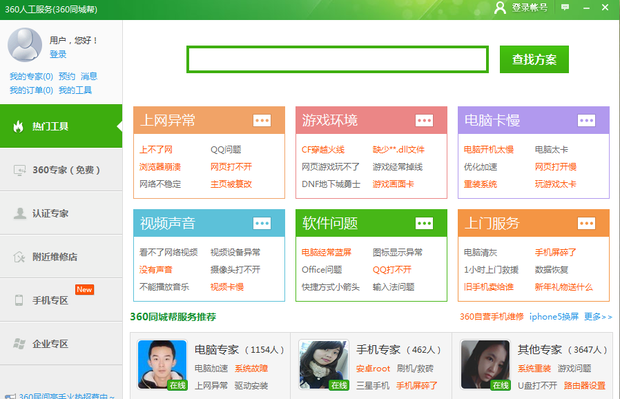Screen dimensions: 620x399
Task: Select 电脑经常蓝屏 link
Action: click(x=326, y=252)
